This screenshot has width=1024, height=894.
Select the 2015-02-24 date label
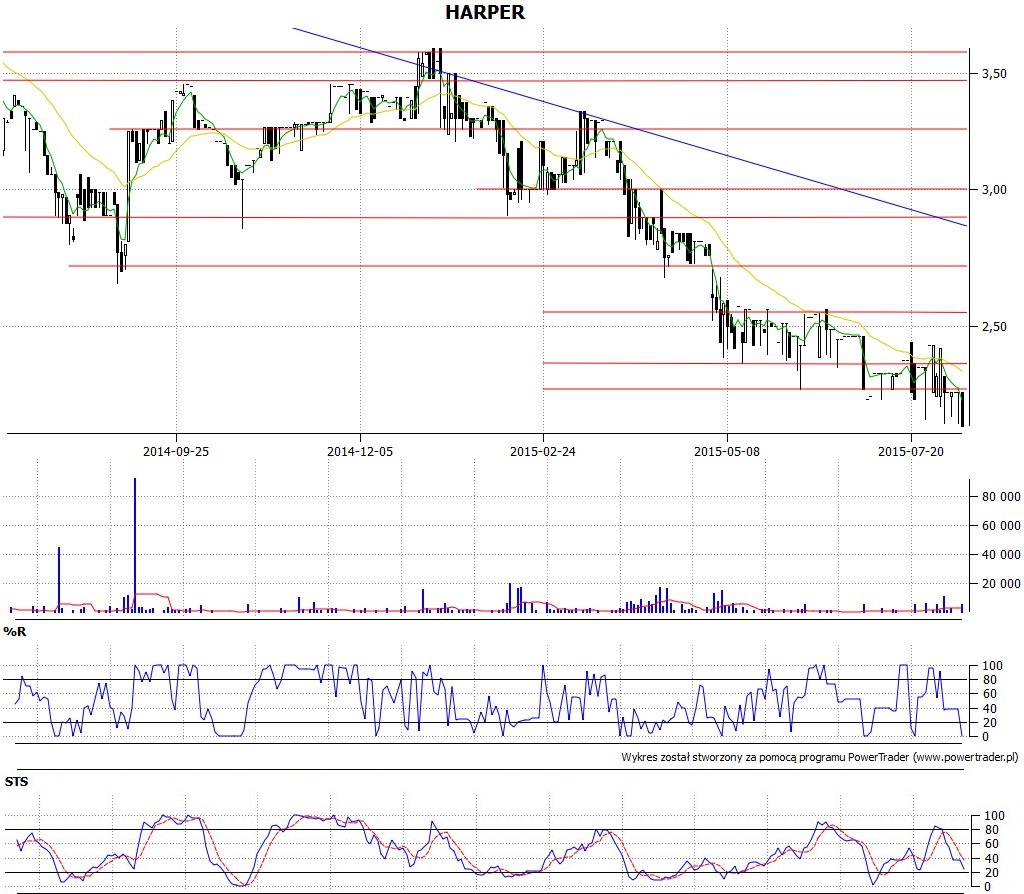point(543,451)
